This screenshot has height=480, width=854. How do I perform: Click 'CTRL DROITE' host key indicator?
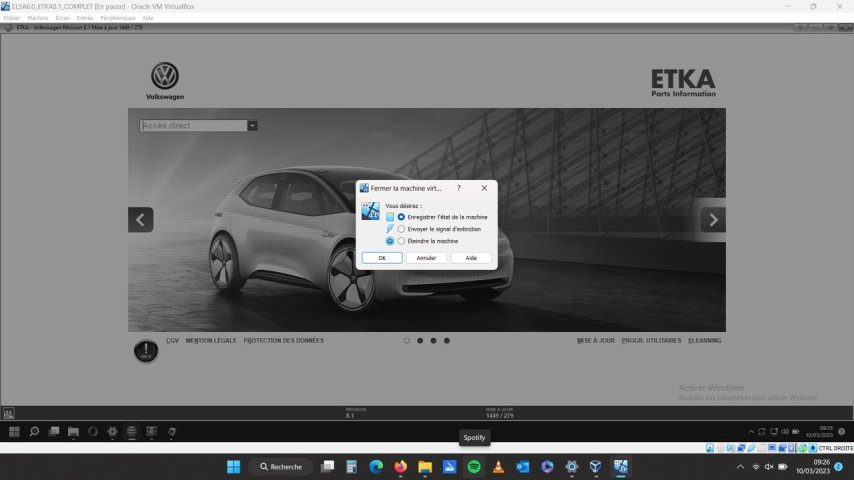point(835,448)
